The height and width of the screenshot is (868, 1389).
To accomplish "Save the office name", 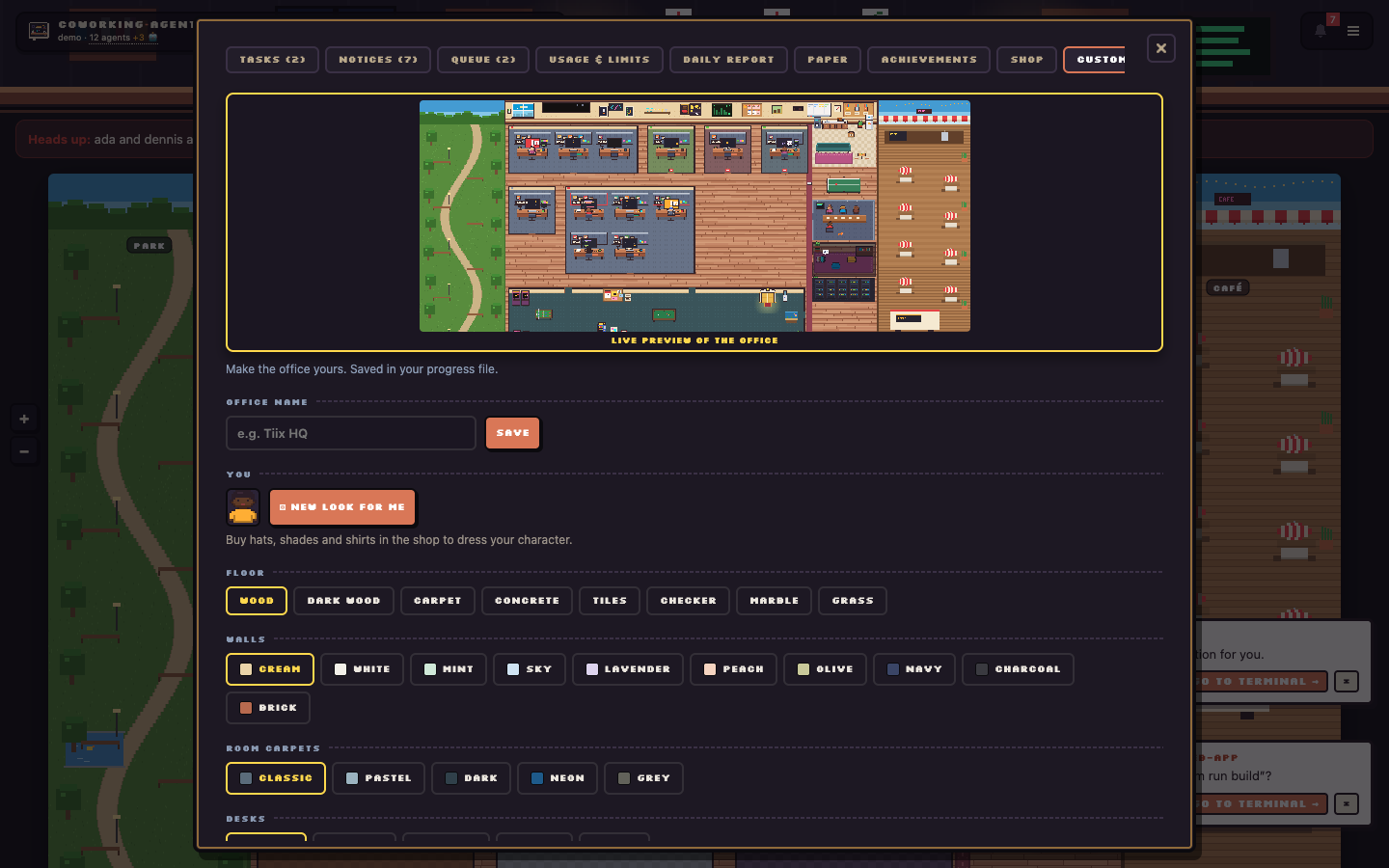I will click(512, 433).
